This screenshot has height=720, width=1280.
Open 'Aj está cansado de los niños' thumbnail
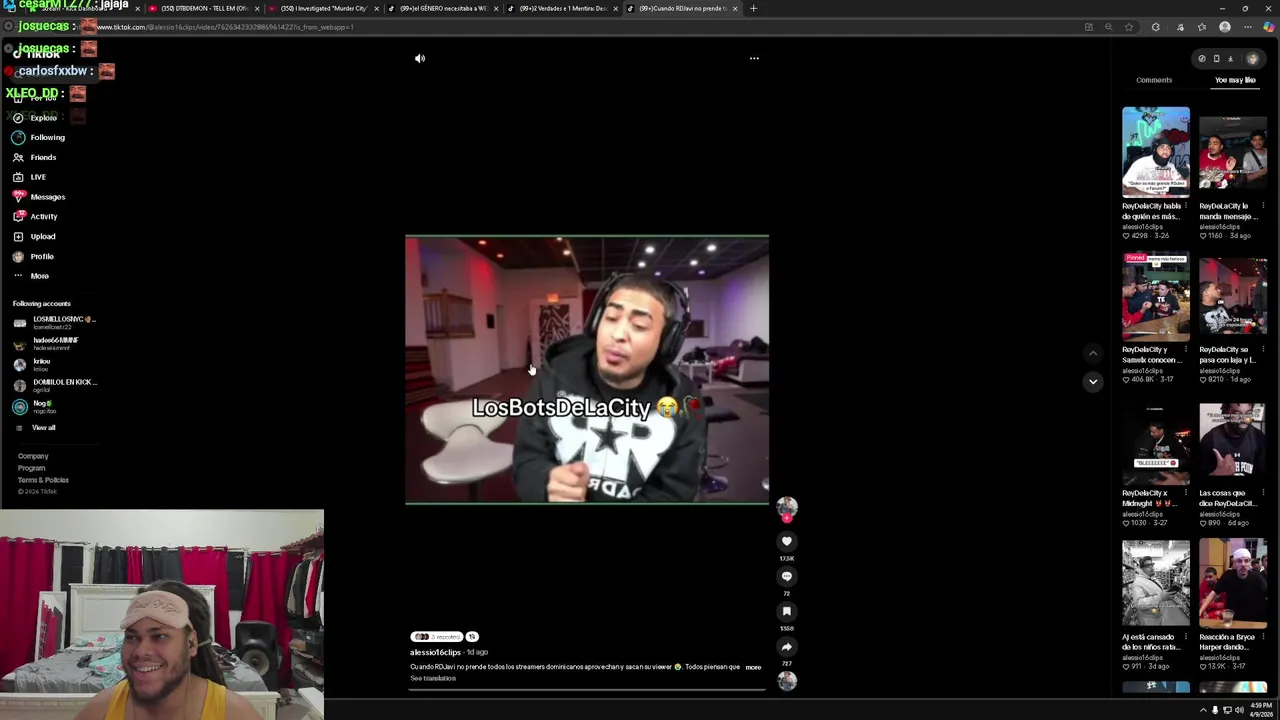pos(1156,584)
